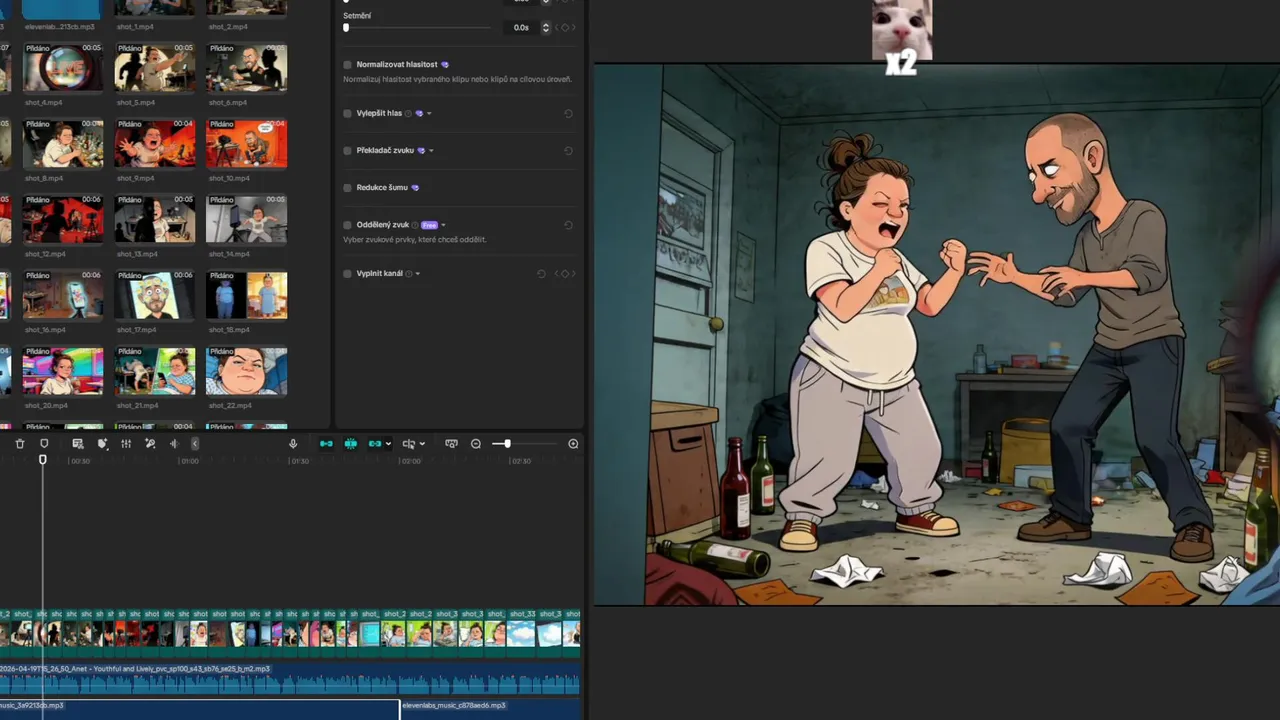Screen dimensions: 1280x720
Task: Toggle auto snapping icon in the timeline toolbar
Action: pyautogui.click(x=351, y=444)
